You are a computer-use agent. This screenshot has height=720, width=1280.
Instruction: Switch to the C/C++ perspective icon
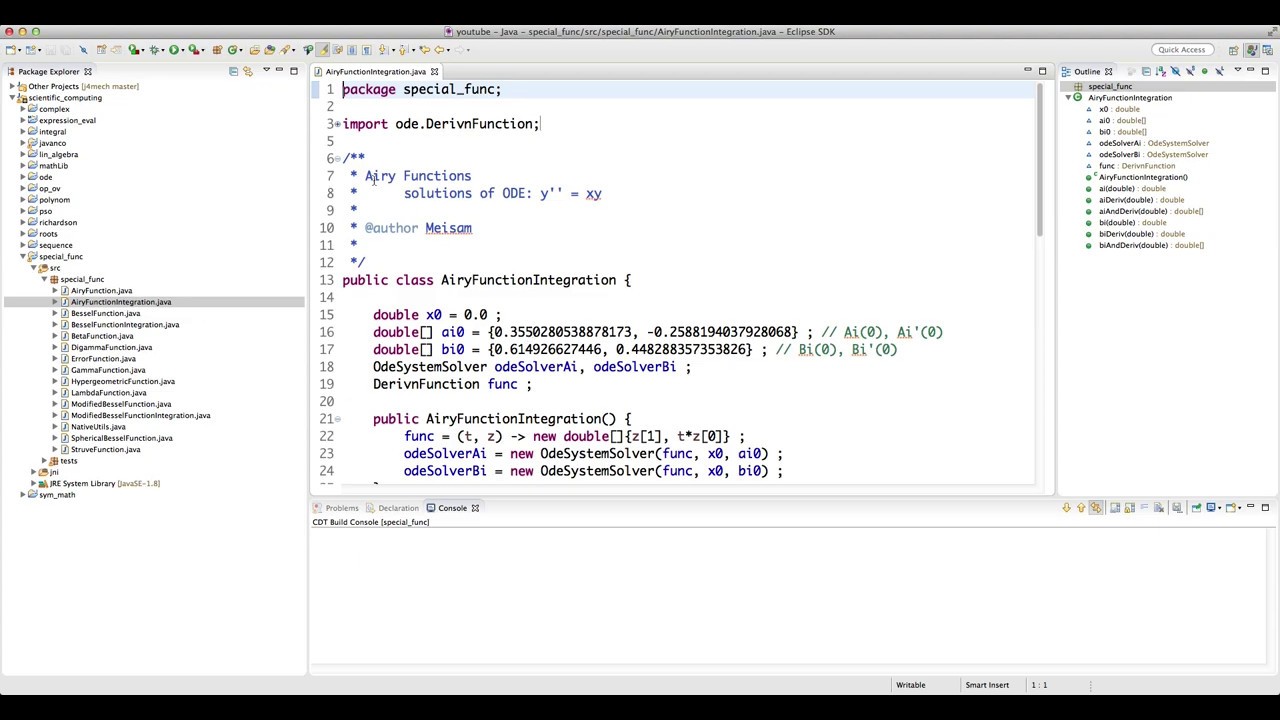coord(1267,50)
